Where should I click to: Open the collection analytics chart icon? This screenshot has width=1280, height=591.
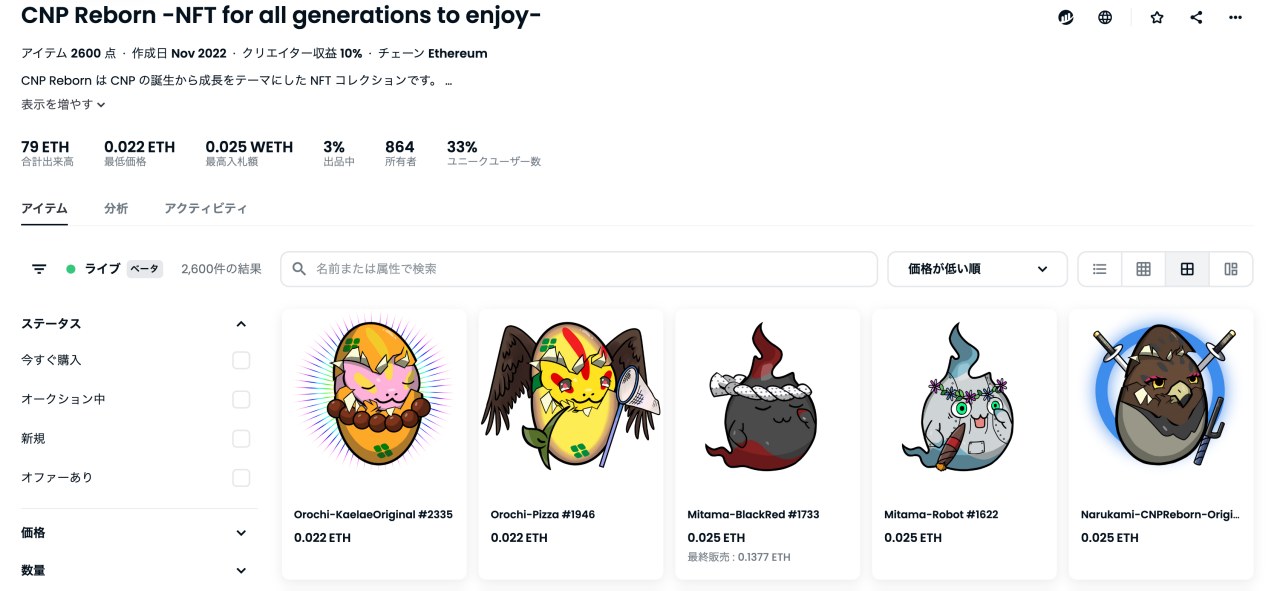click(x=1066, y=17)
